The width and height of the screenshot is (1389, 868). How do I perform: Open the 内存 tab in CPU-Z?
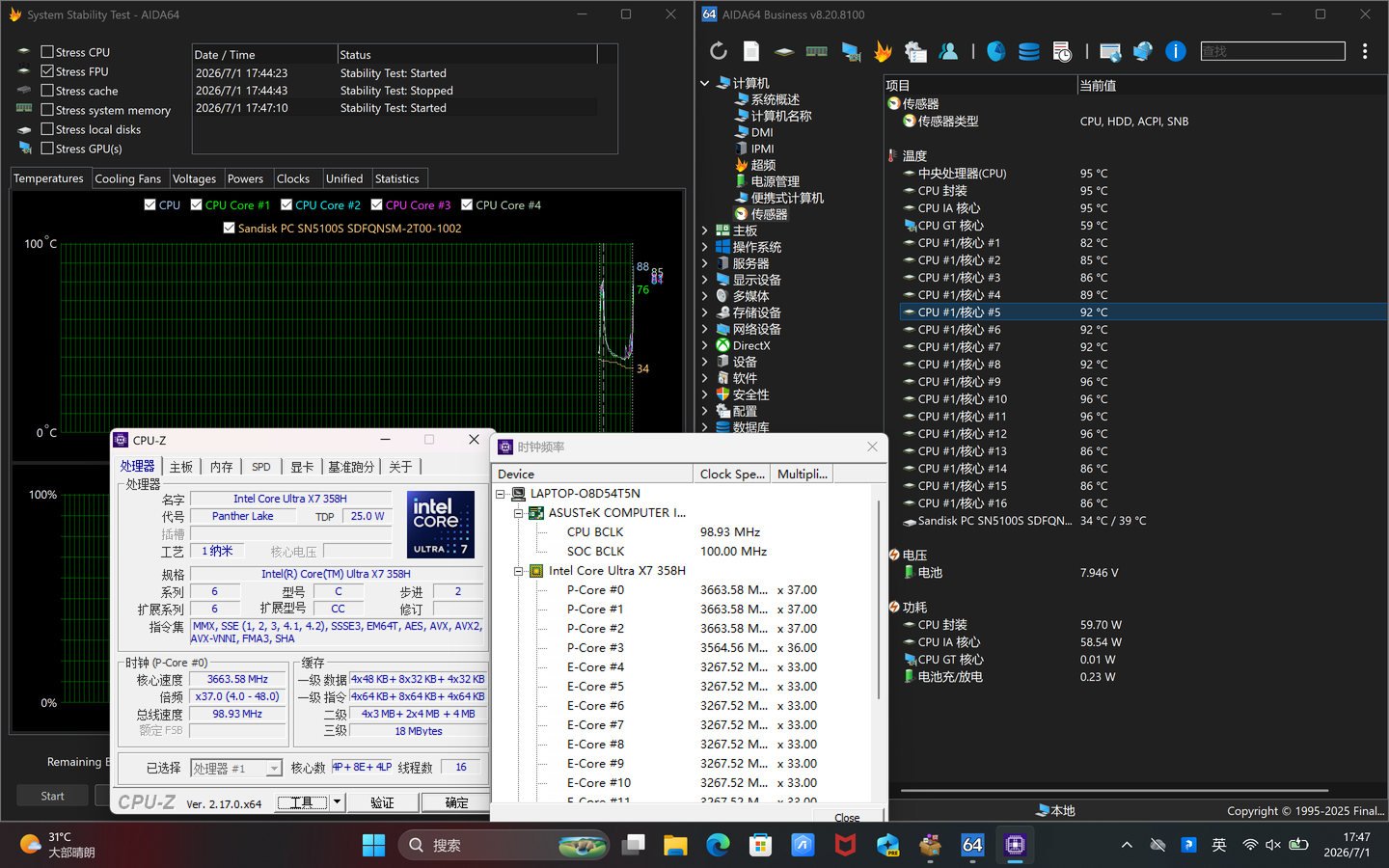tap(222, 467)
